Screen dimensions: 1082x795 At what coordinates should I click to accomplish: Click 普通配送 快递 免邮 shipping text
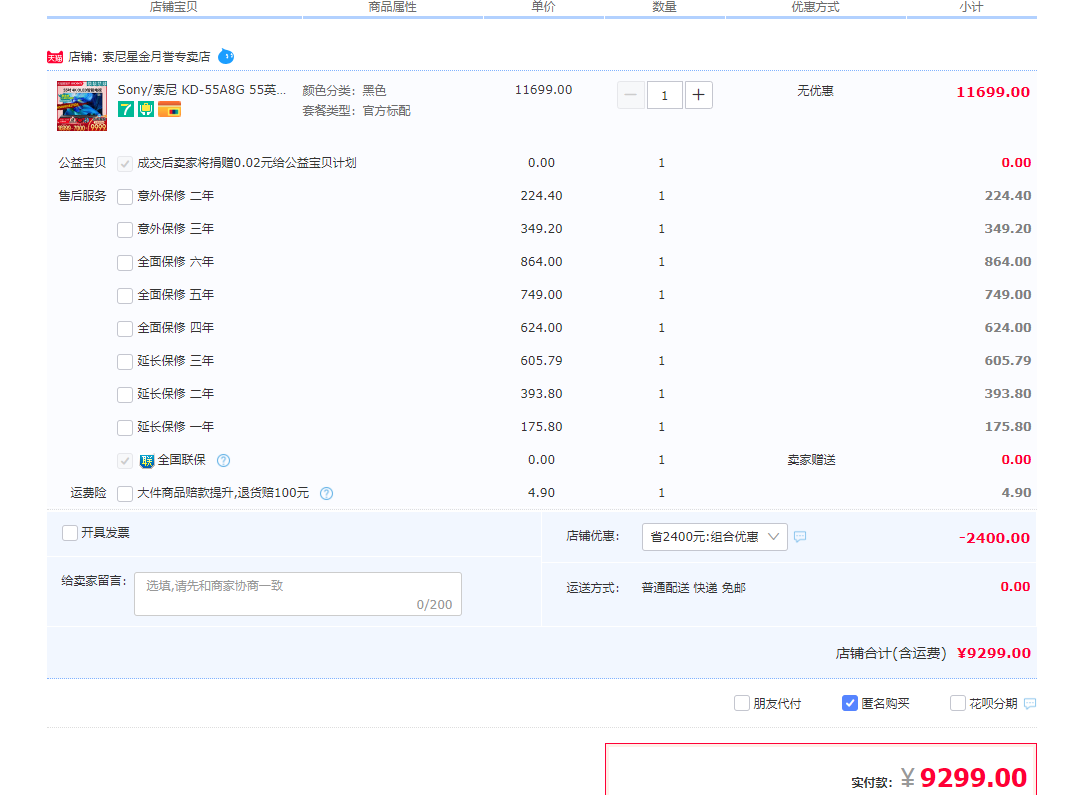pos(694,588)
